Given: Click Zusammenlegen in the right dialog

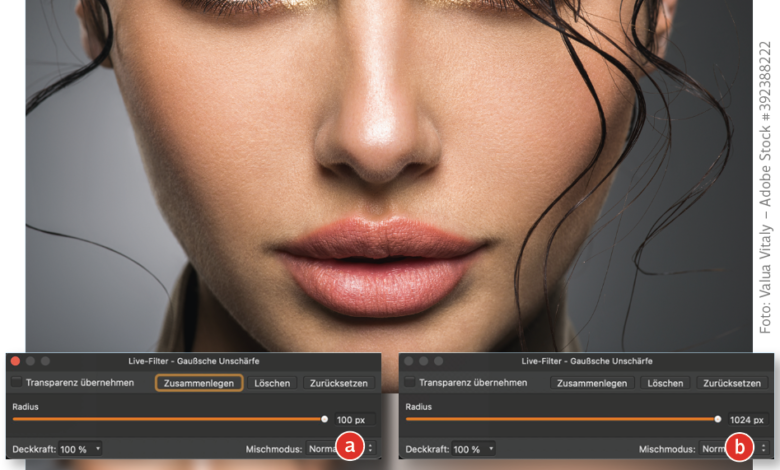Looking at the screenshot, I should pyautogui.click(x=592, y=383).
